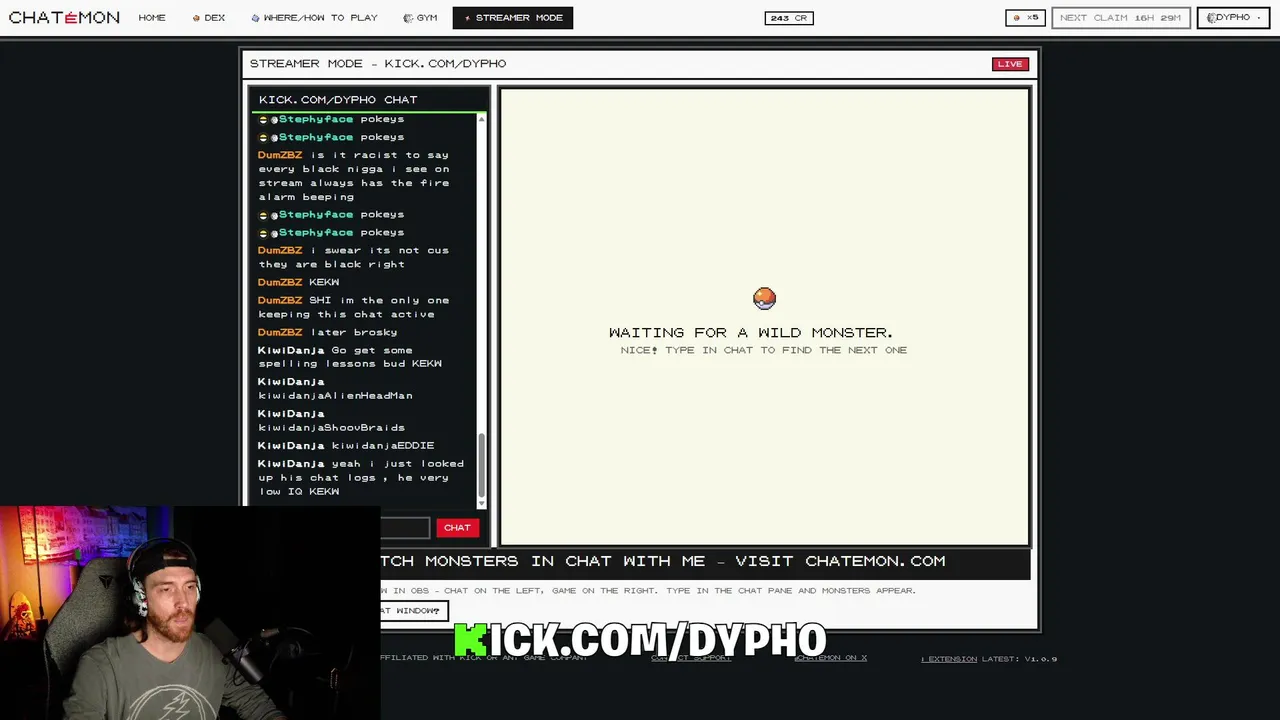The image size is (1280, 720).
Task: Click the red CHAT send button
Action: 457,527
